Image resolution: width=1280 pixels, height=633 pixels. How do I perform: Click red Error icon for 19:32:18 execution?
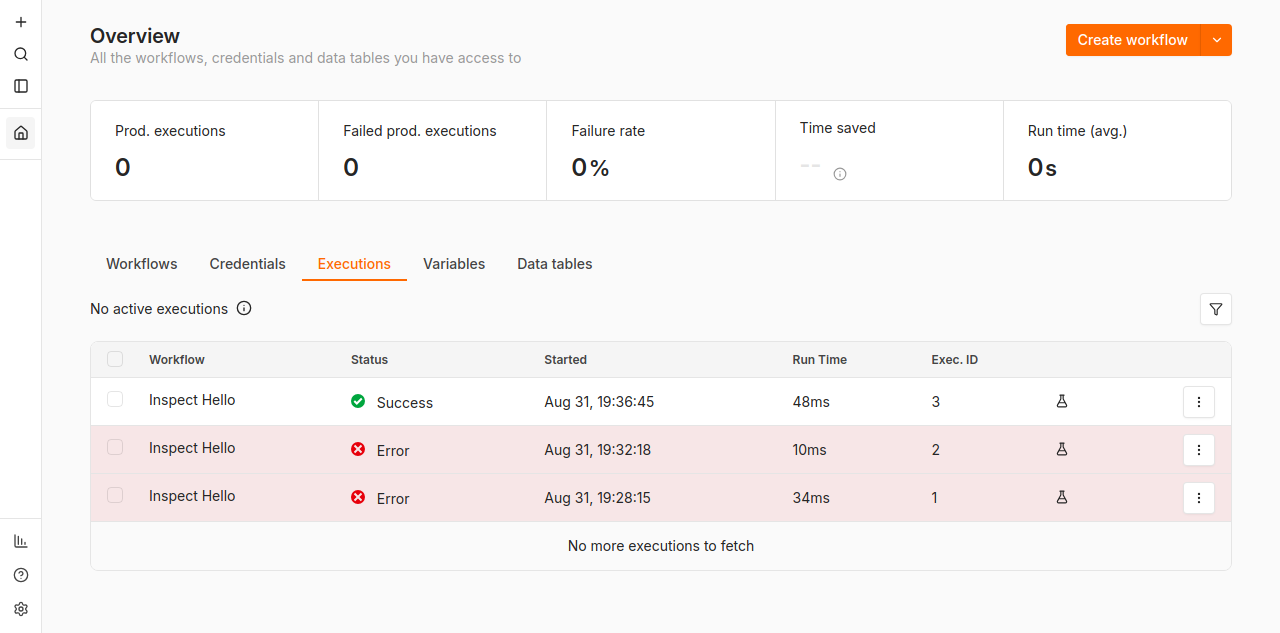tap(358, 449)
